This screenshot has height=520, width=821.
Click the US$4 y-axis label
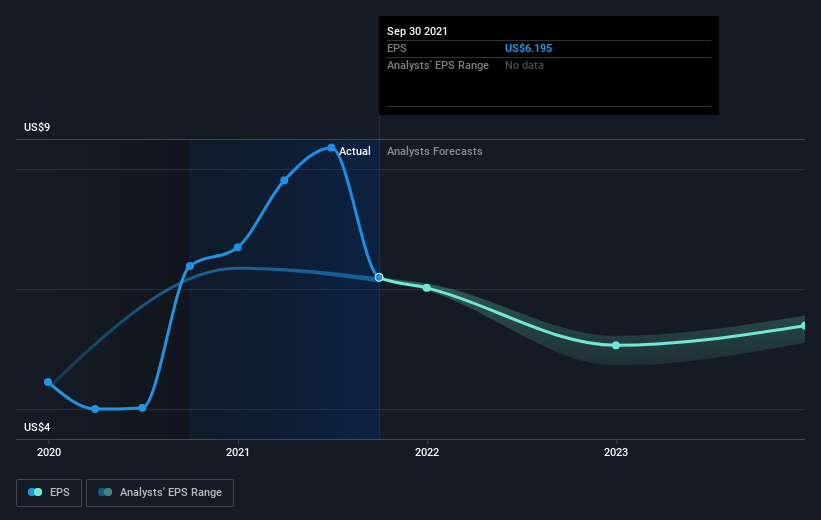[37, 427]
